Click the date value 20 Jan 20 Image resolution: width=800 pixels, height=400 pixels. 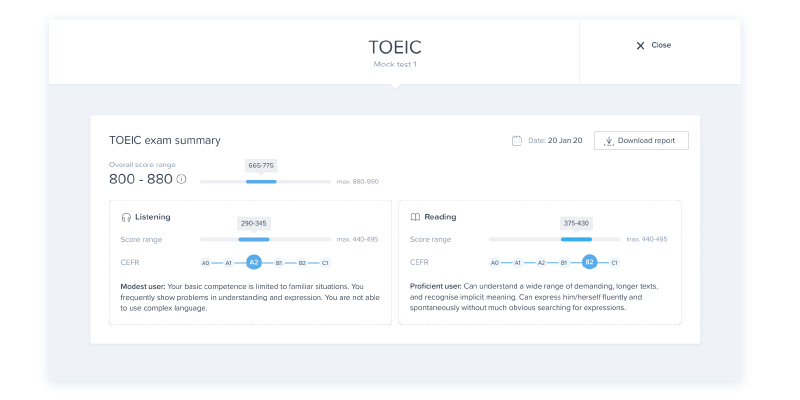coord(565,141)
